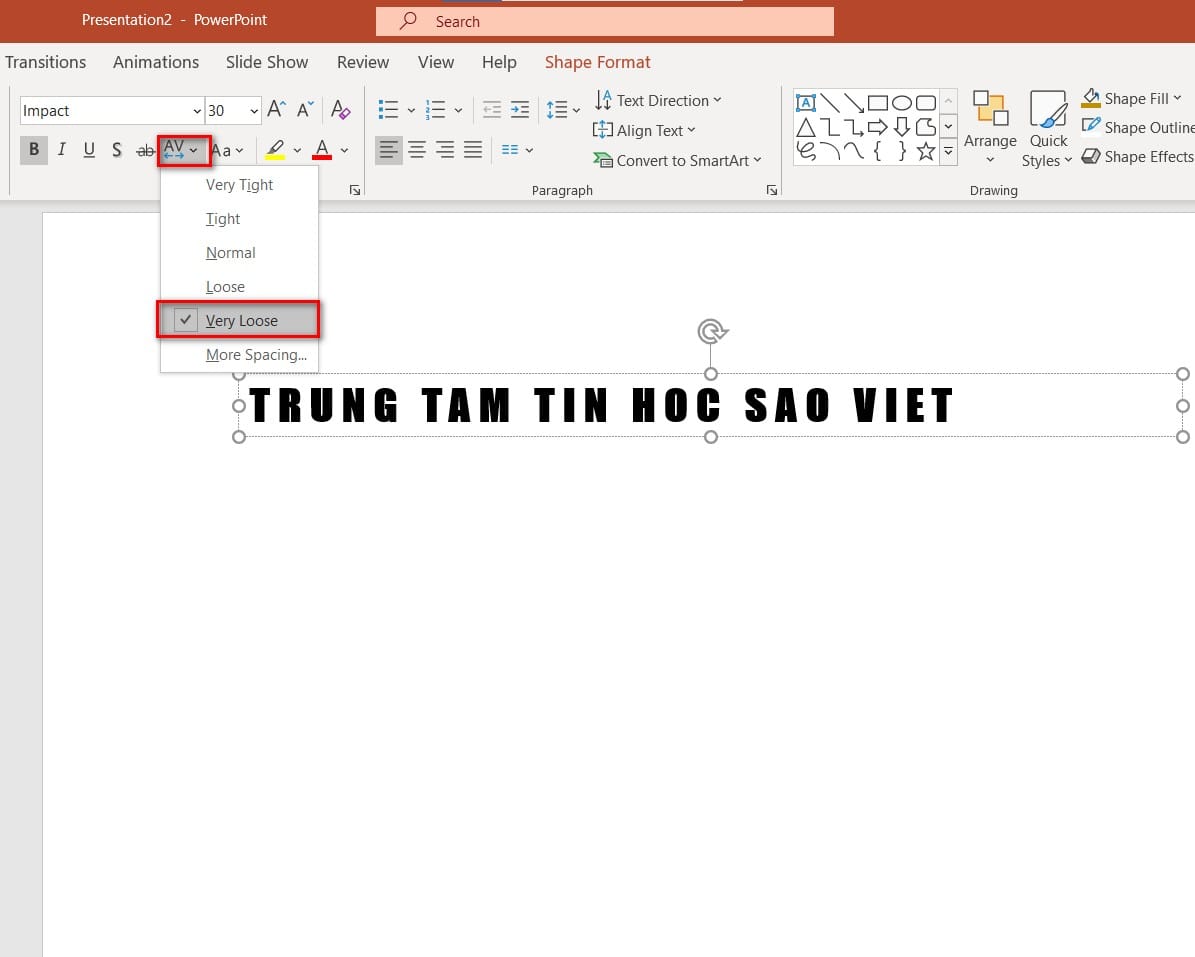This screenshot has width=1195, height=957.
Task: Click Shape Effects
Action: 1138,156
